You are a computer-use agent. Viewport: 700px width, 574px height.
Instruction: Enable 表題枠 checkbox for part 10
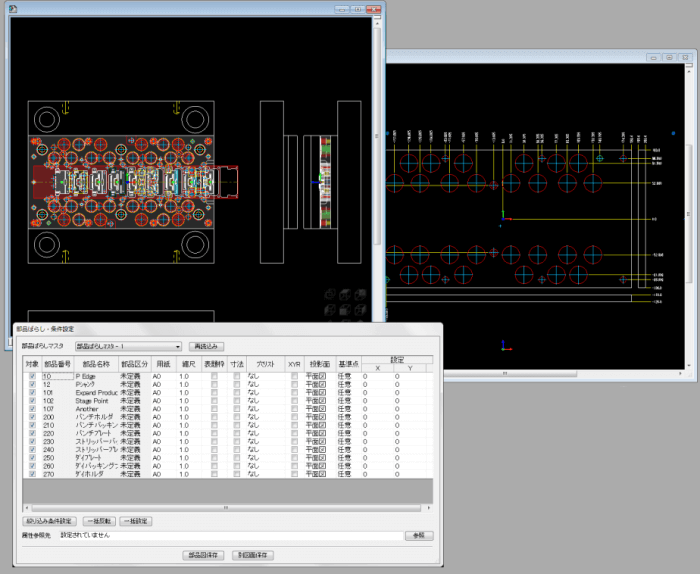click(214, 376)
